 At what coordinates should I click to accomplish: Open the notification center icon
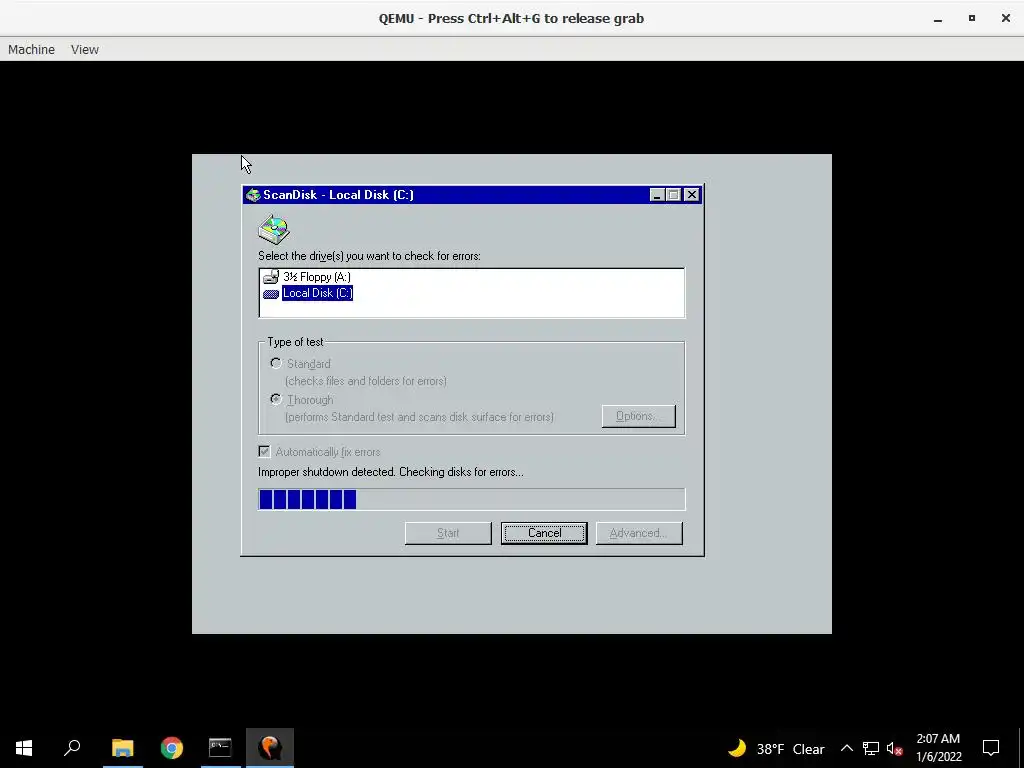coord(991,748)
